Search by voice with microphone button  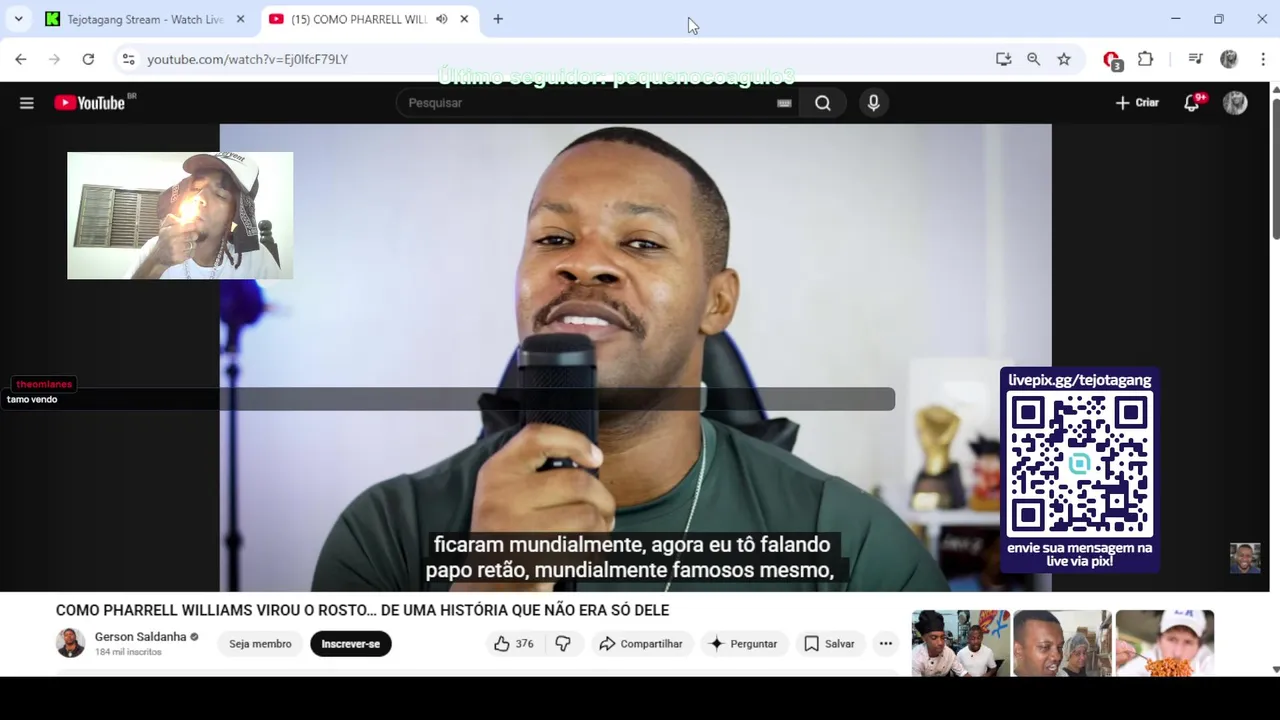coord(873,103)
